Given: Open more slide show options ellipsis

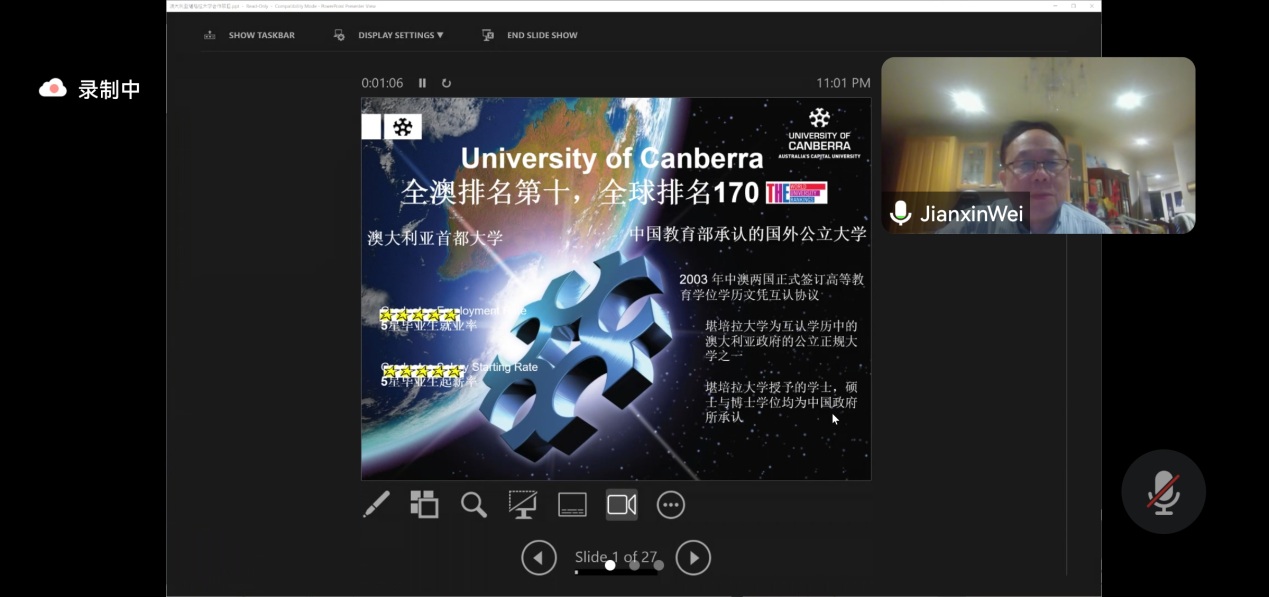Looking at the screenshot, I should pyautogui.click(x=670, y=505).
